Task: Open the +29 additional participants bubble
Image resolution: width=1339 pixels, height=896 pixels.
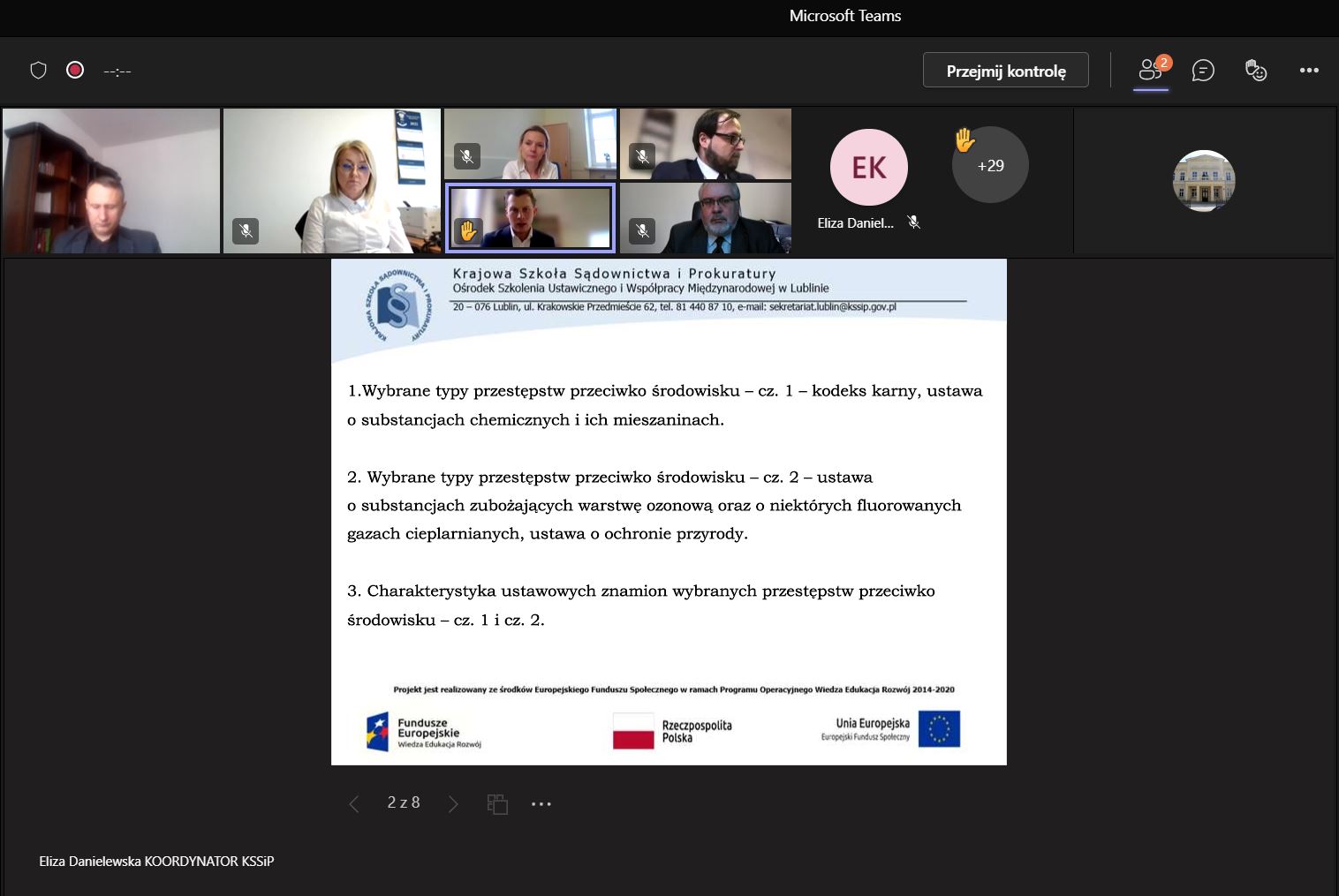Action: click(990, 165)
